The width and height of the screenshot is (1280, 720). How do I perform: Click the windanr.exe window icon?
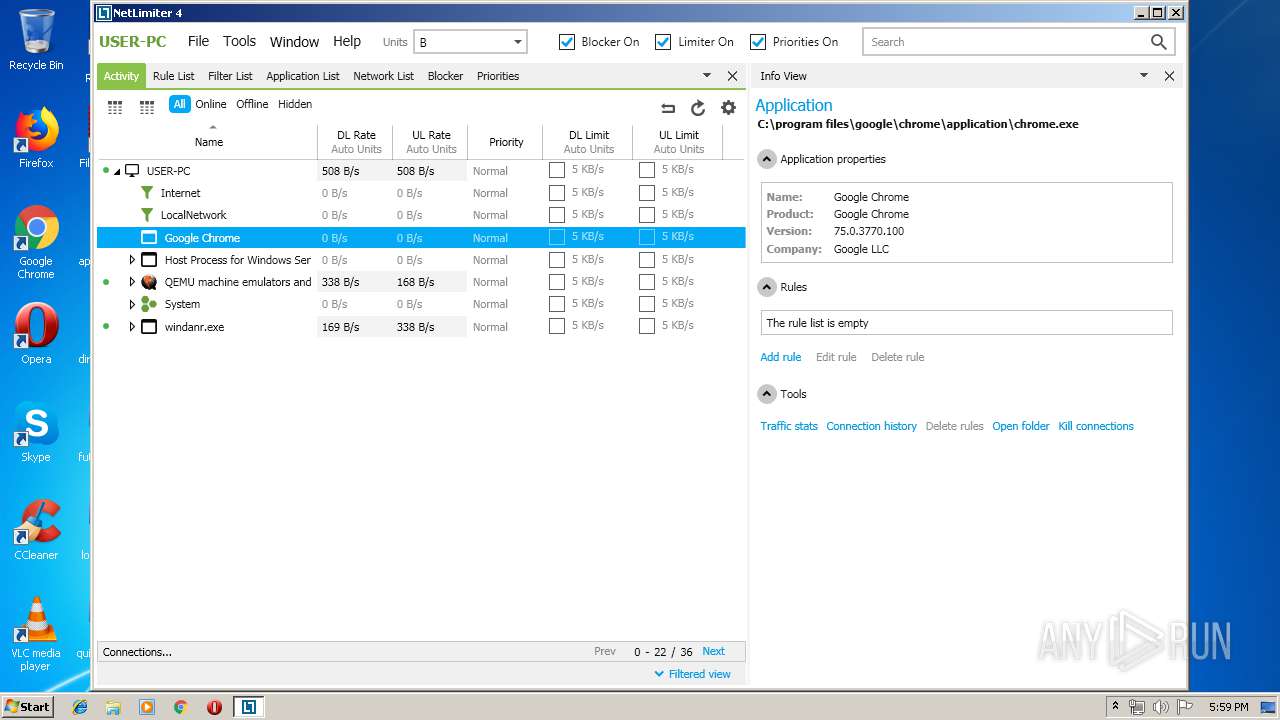click(x=149, y=327)
